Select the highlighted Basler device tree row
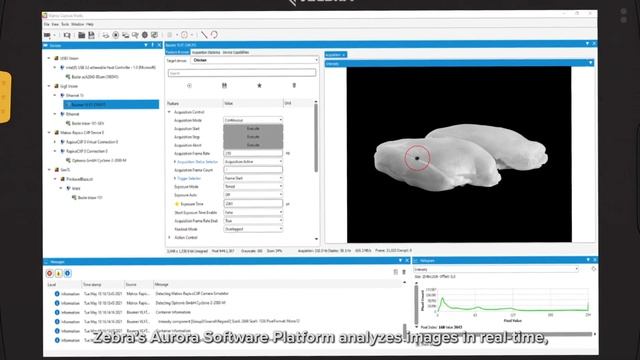The image size is (640, 360). click(111, 104)
